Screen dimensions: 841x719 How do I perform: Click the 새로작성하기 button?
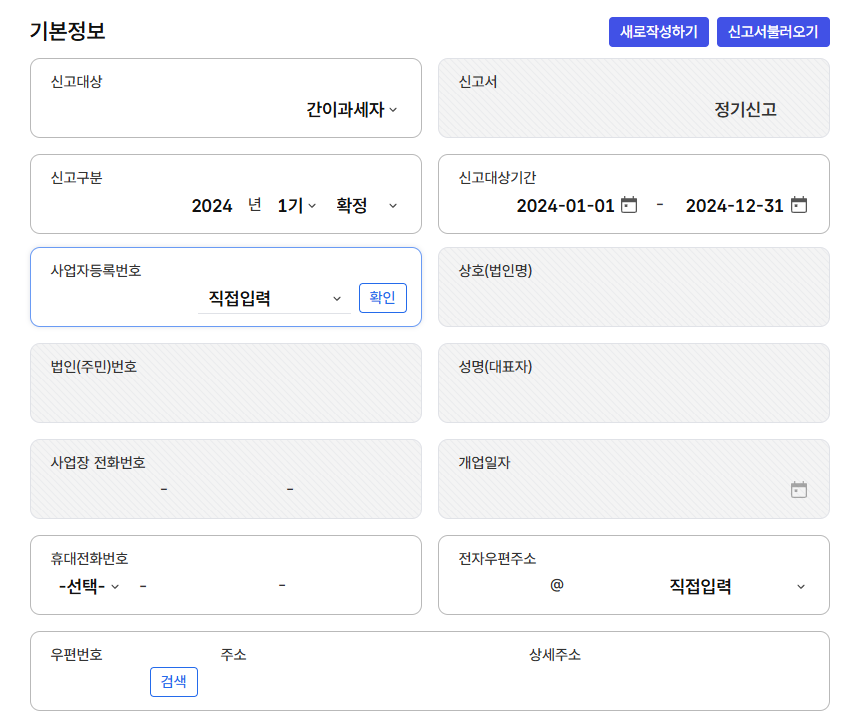point(658,32)
